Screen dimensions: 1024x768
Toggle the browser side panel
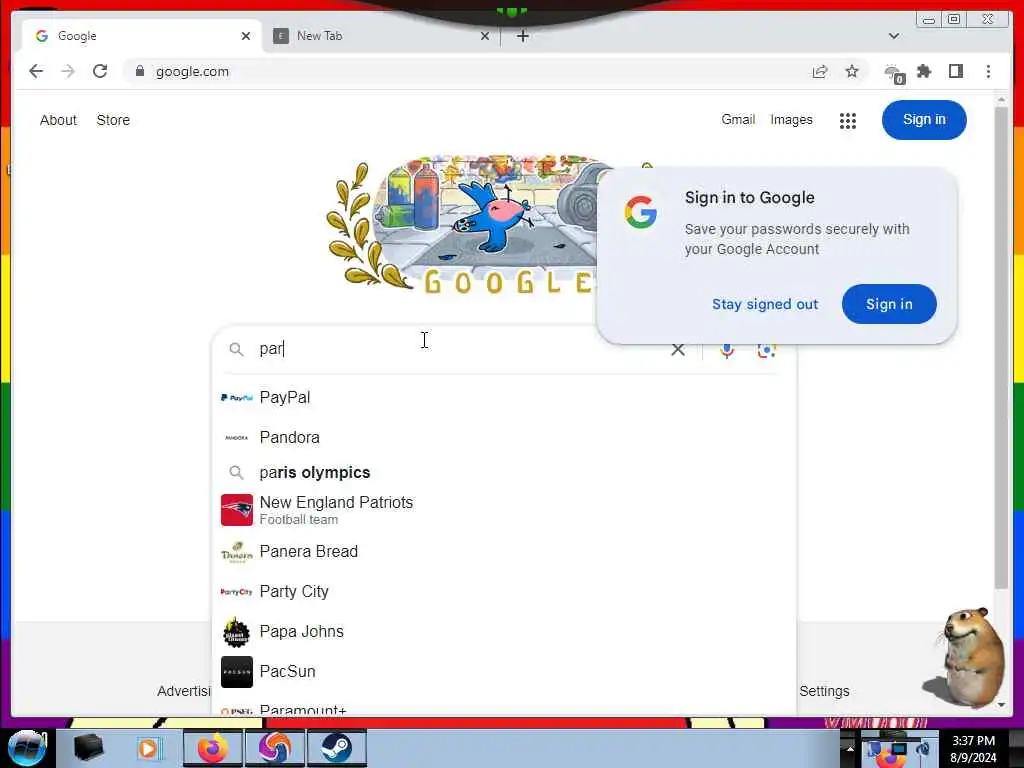tap(956, 71)
